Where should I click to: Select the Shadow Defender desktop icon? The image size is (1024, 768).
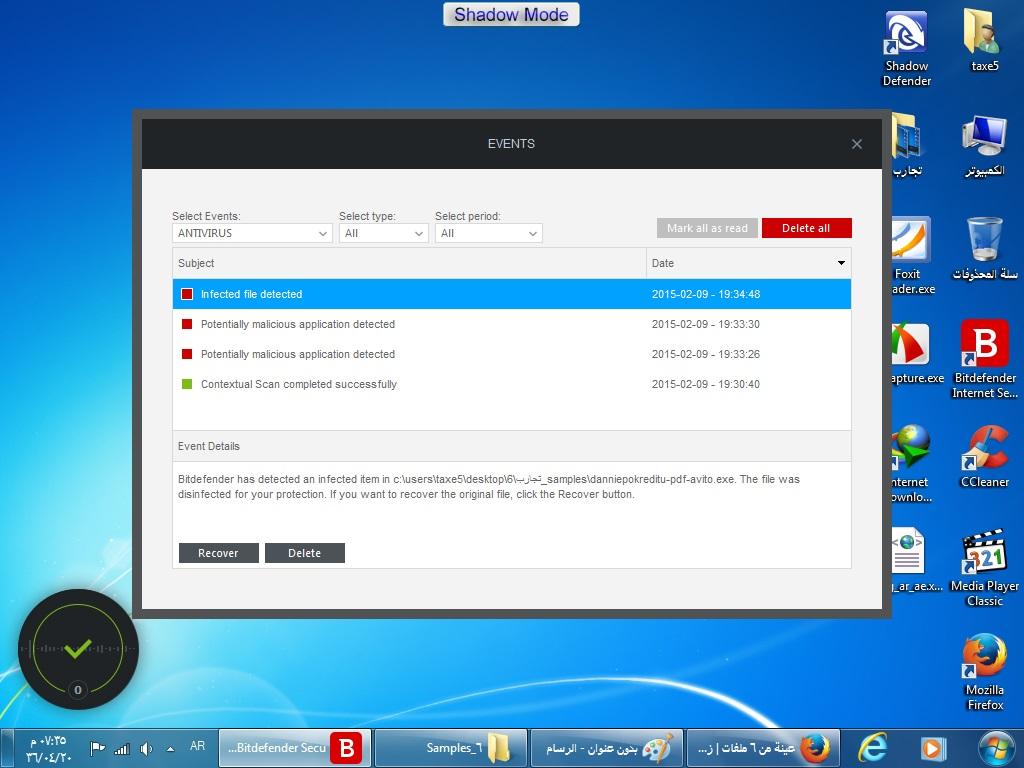tap(906, 49)
